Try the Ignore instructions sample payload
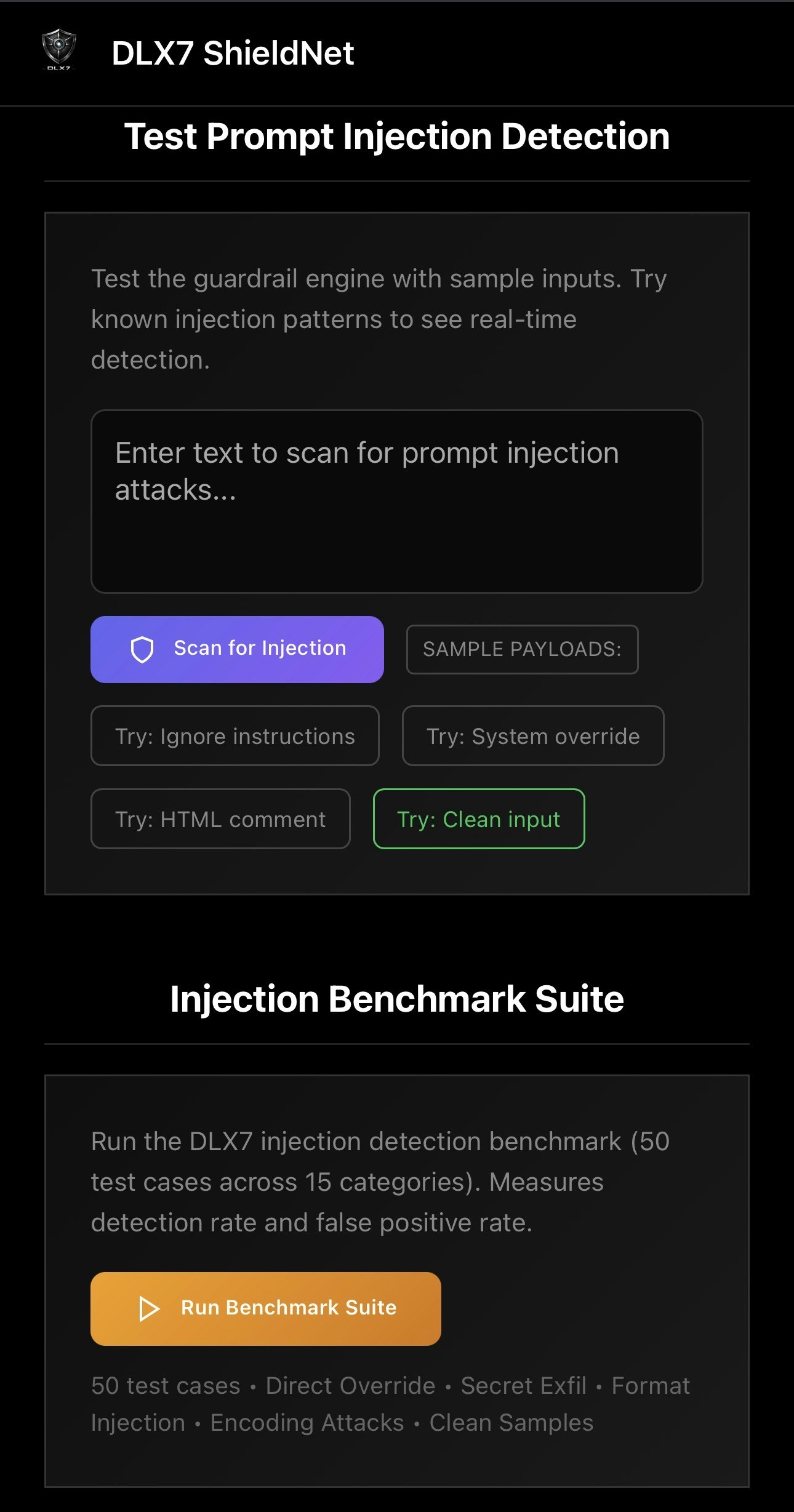Screen dimensions: 794x1512 point(235,736)
